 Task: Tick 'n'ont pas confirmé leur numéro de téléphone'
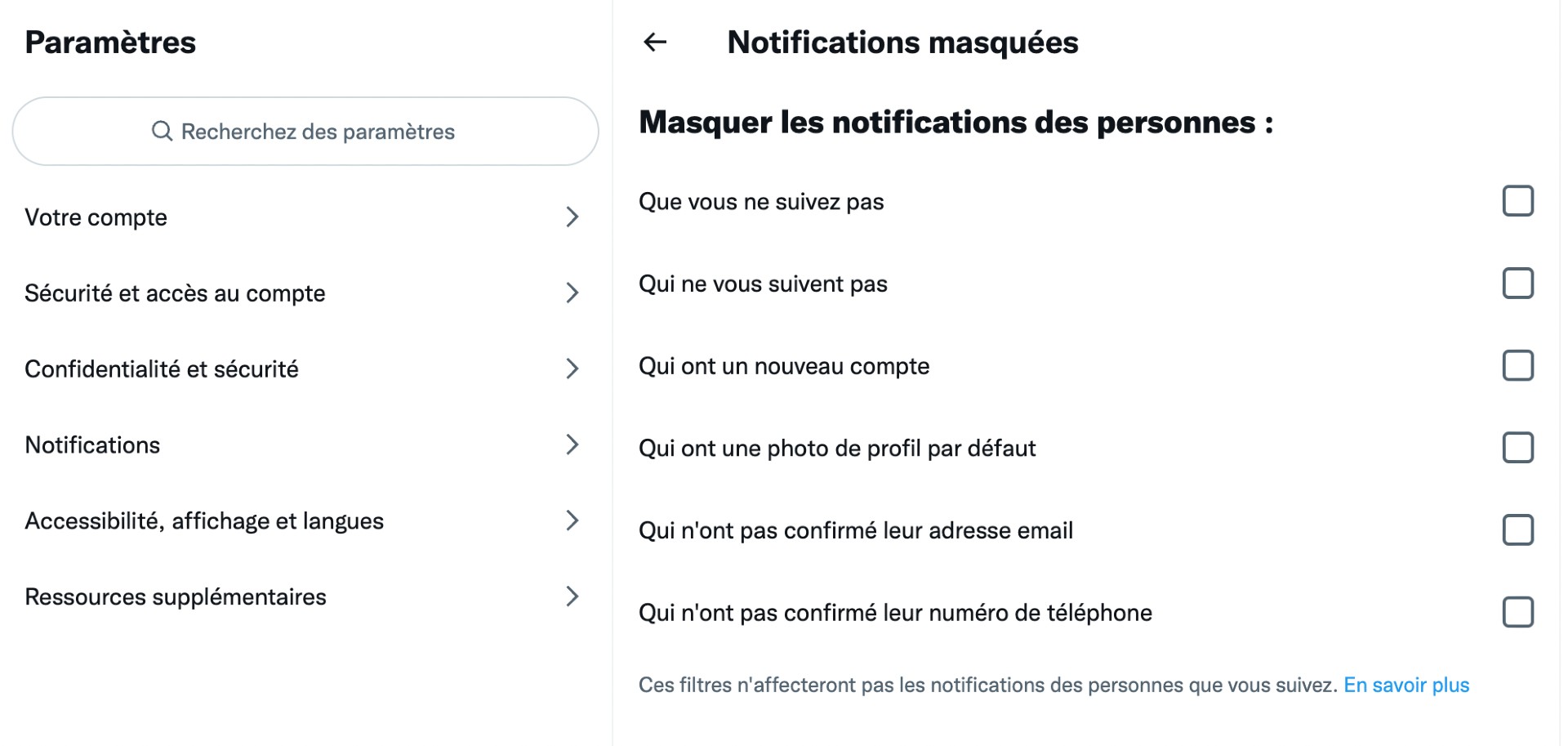pyautogui.click(x=1518, y=612)
